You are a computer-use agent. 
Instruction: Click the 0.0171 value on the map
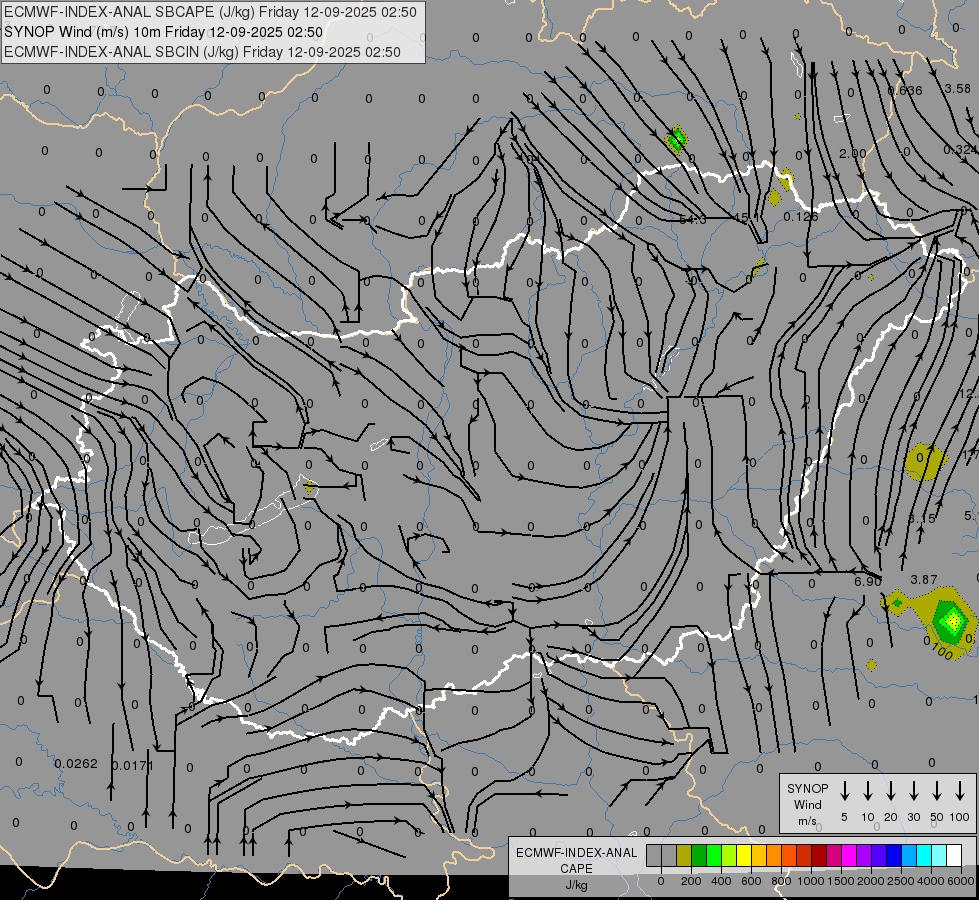[x=132, y=764]
